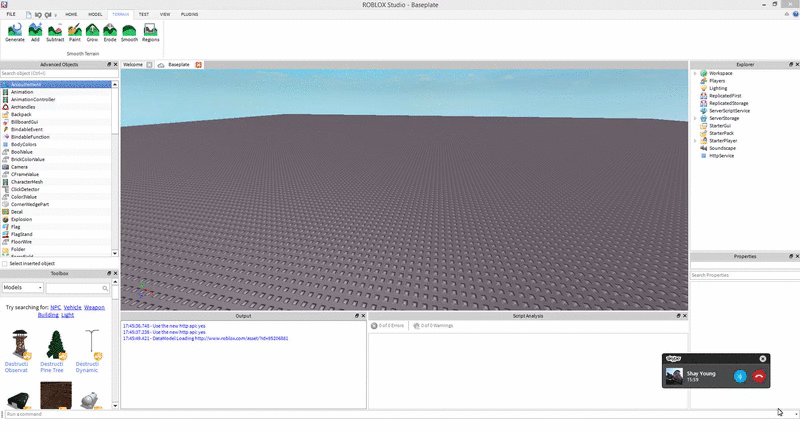Click the Search object input field
Viewport: 800px width, 432px height.
[59, 73]
